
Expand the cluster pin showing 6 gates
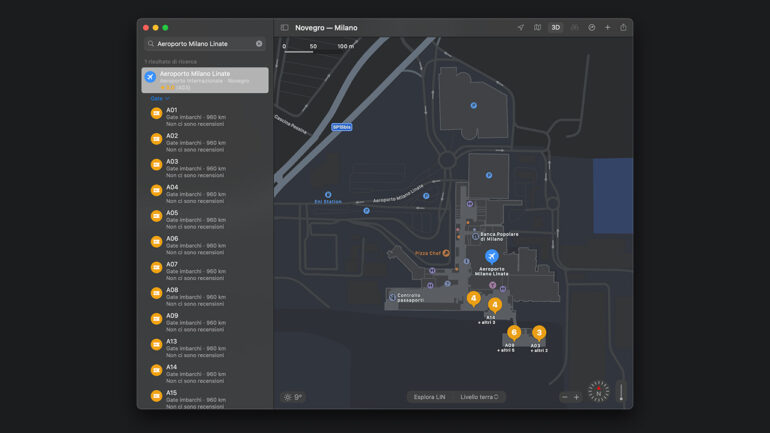[513, 332]
